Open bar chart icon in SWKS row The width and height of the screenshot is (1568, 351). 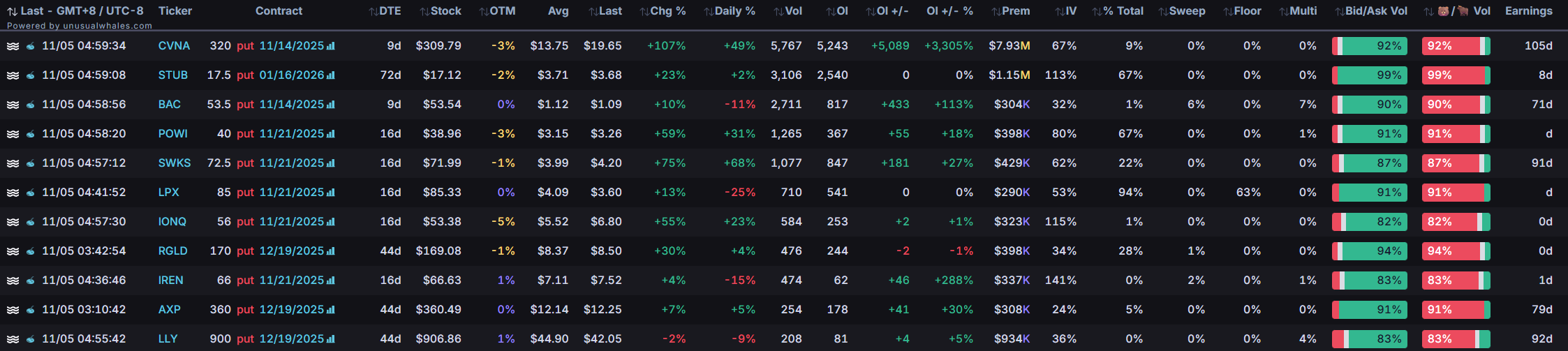[331, 163]
